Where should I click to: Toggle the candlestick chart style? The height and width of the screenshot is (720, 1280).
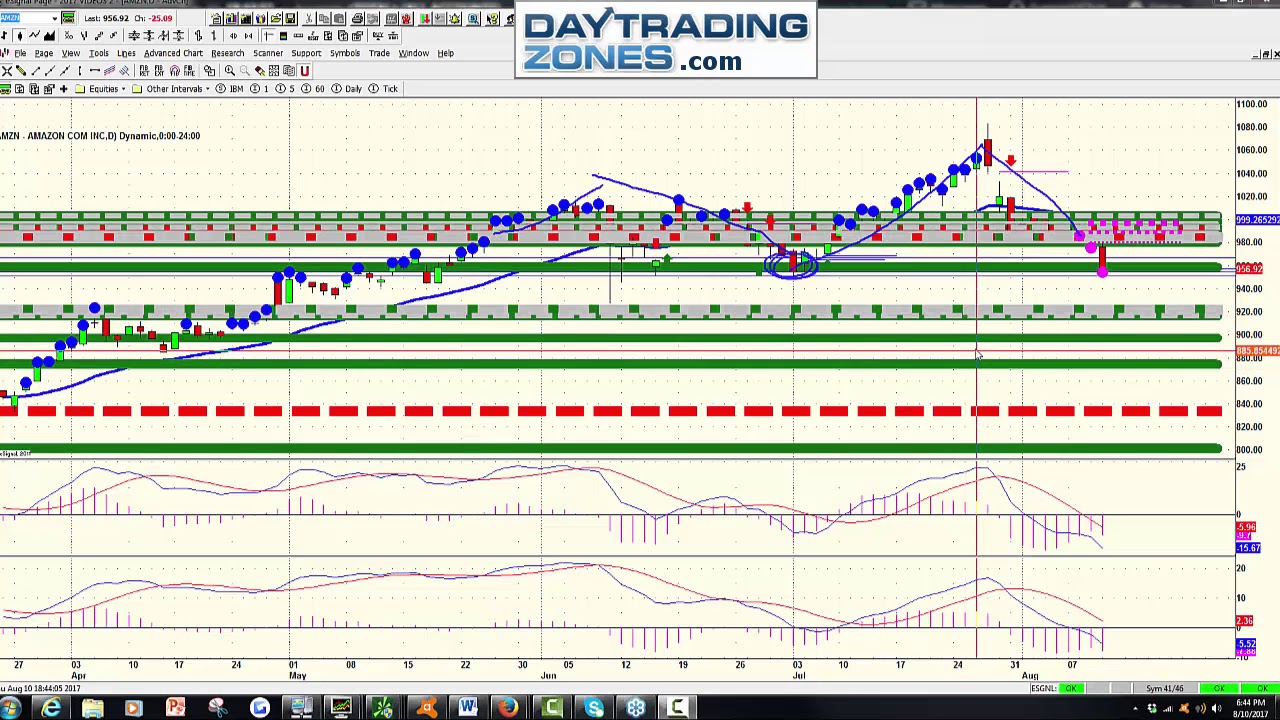point(19,36)
